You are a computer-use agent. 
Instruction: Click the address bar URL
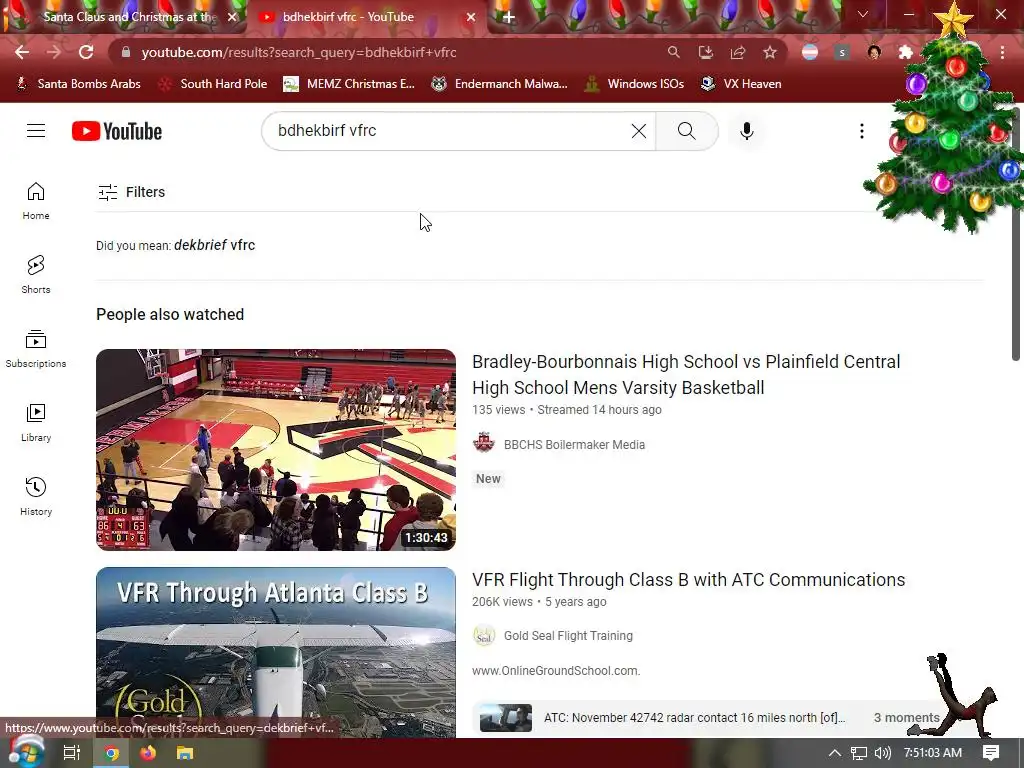[x=298, y=52]
